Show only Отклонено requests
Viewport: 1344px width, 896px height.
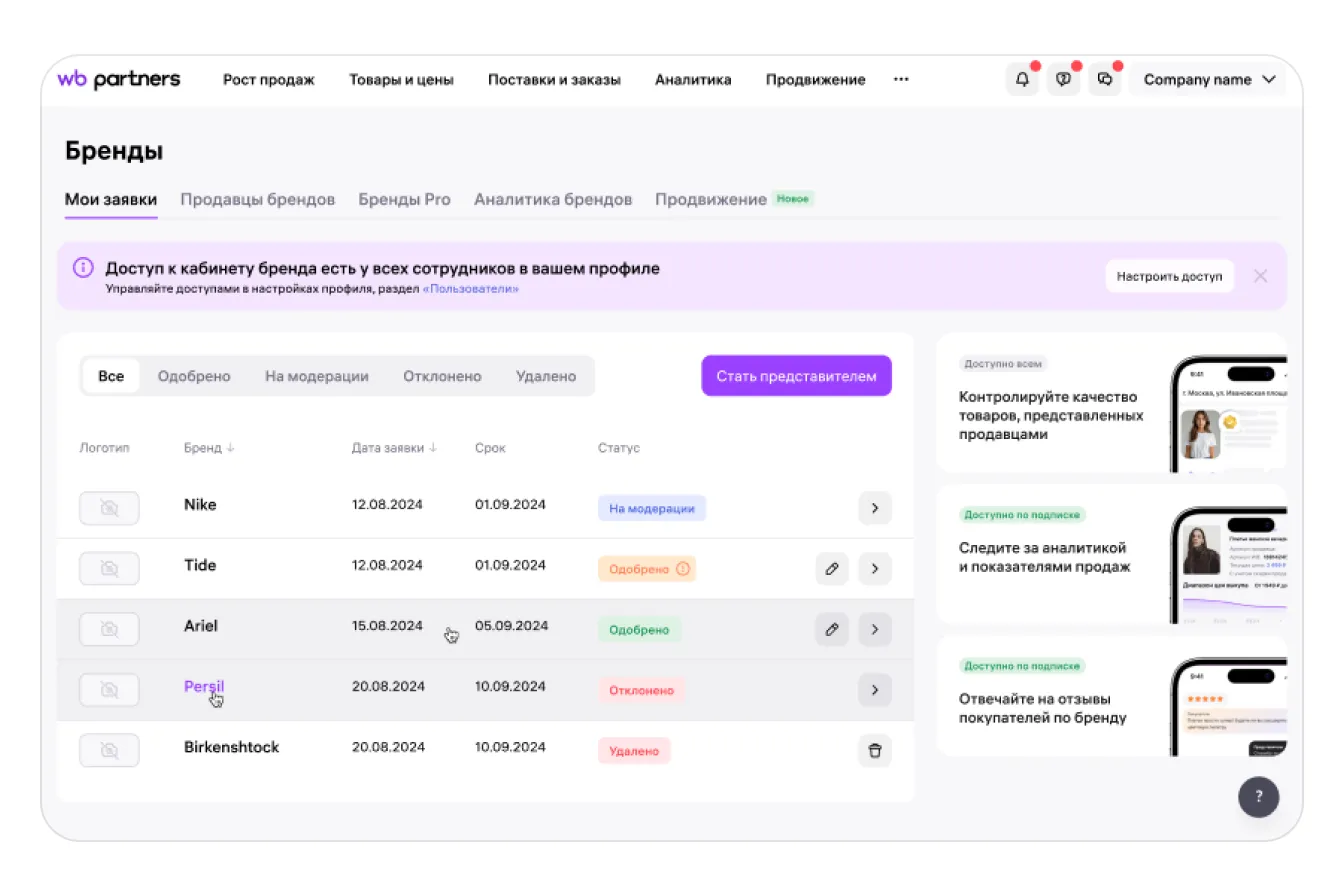pyautogui.click(x=442, y=377)
